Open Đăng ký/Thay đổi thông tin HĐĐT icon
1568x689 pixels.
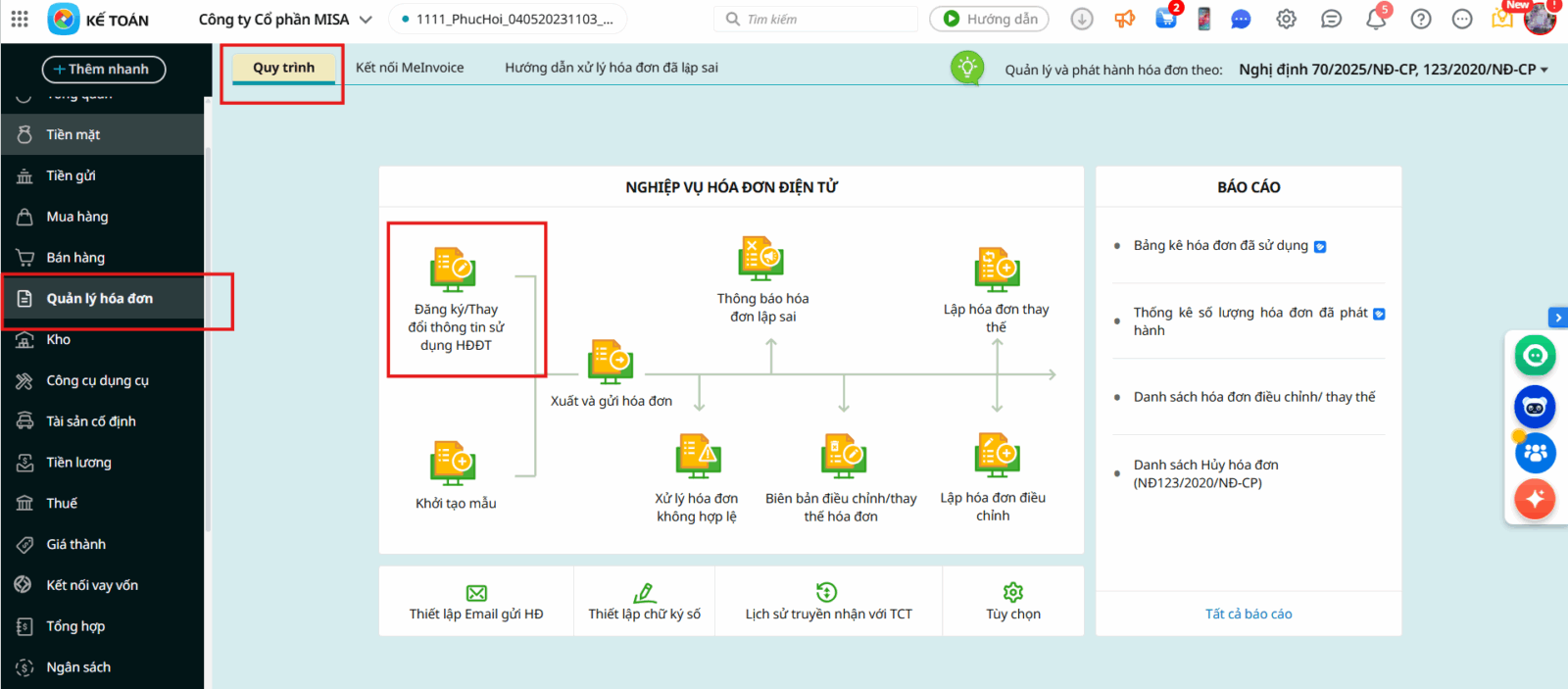pyautogui.click(x=453, y=270)
